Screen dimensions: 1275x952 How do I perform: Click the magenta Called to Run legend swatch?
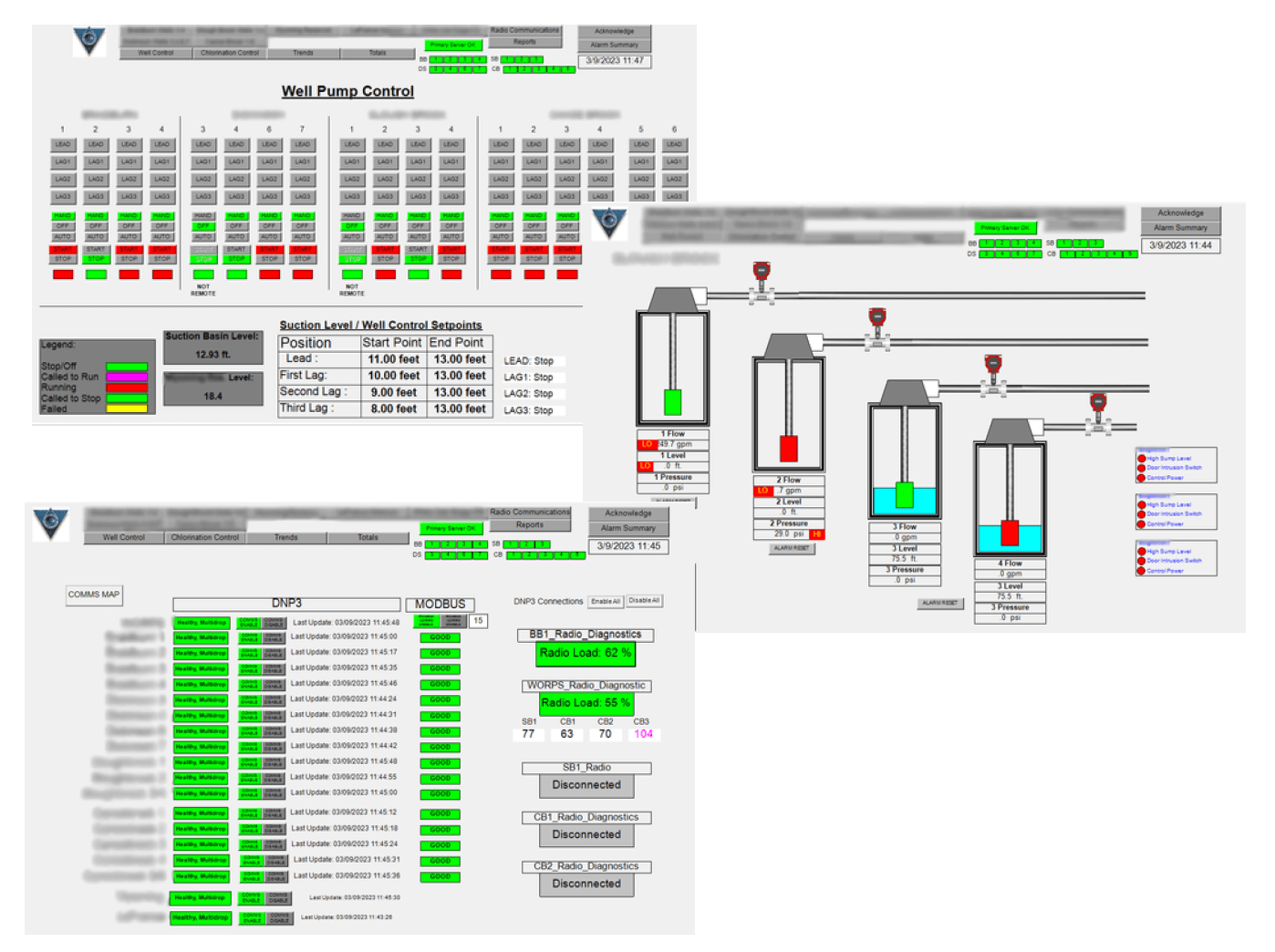(x=127, y=377)
